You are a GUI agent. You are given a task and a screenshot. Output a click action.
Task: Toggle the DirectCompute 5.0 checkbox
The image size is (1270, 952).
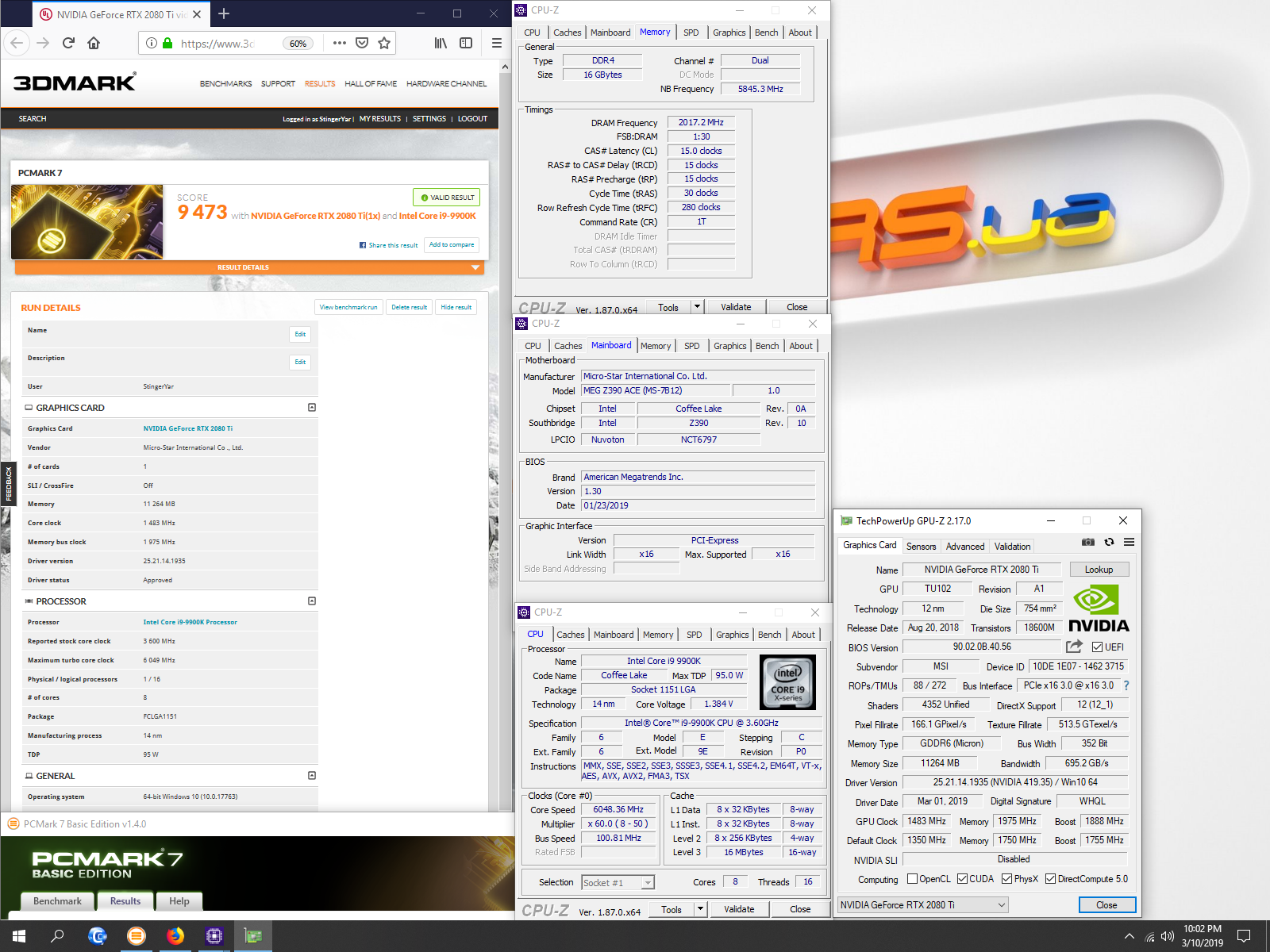click(x=1050, y=879)
